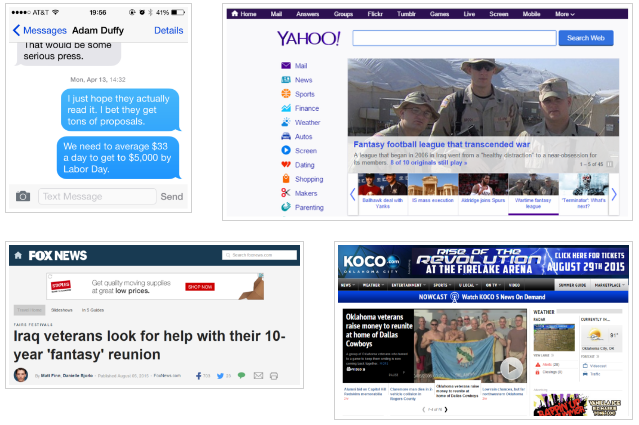Tap the camera icon in Messages

23,196
